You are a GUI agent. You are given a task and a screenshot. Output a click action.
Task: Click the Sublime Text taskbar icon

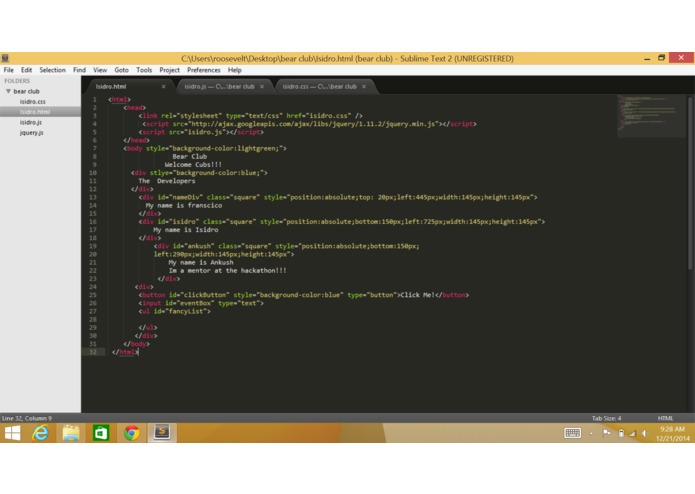click(x=162, y=432)
